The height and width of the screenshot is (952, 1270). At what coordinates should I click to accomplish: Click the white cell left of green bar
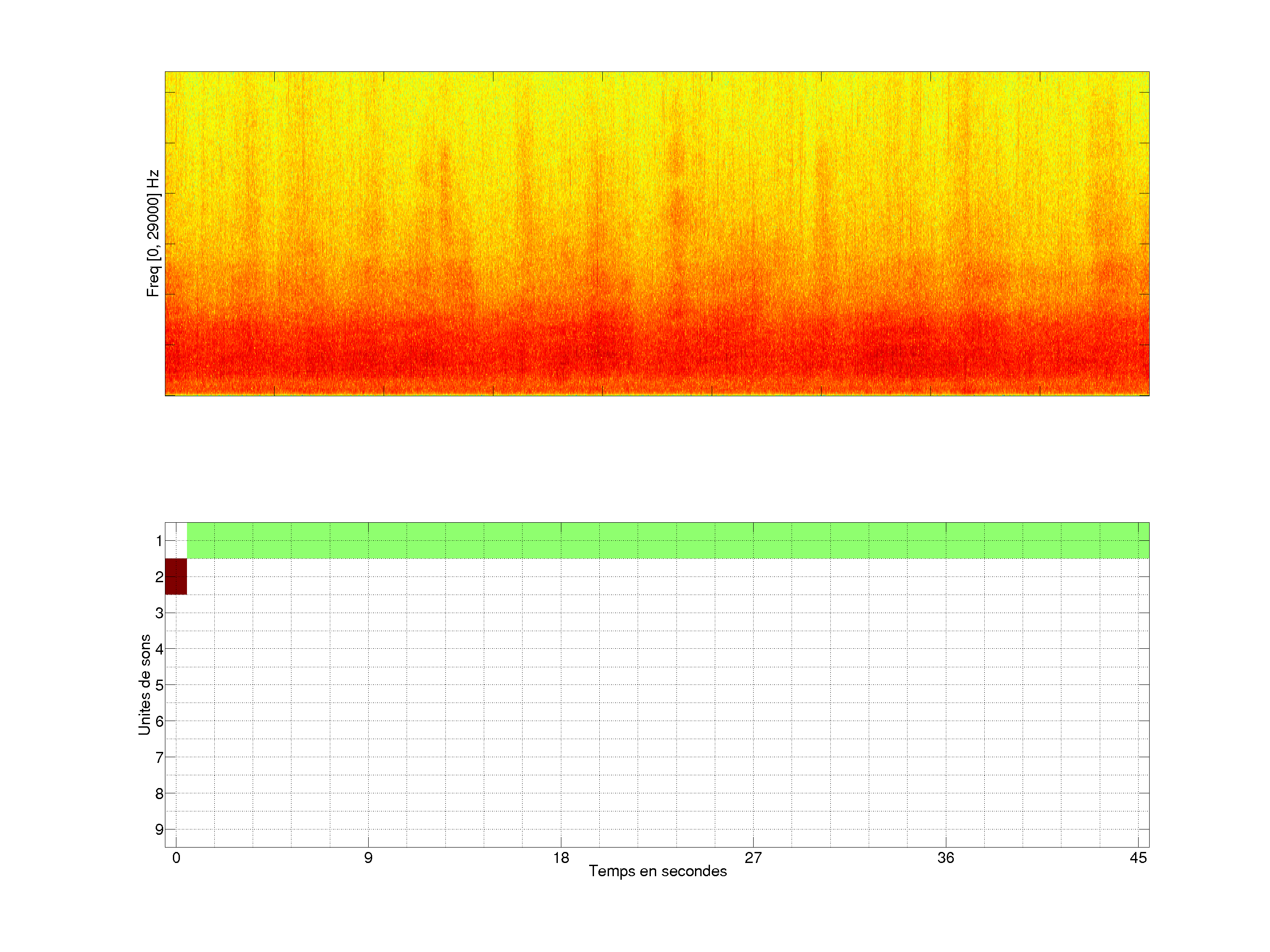coord(176,540)
